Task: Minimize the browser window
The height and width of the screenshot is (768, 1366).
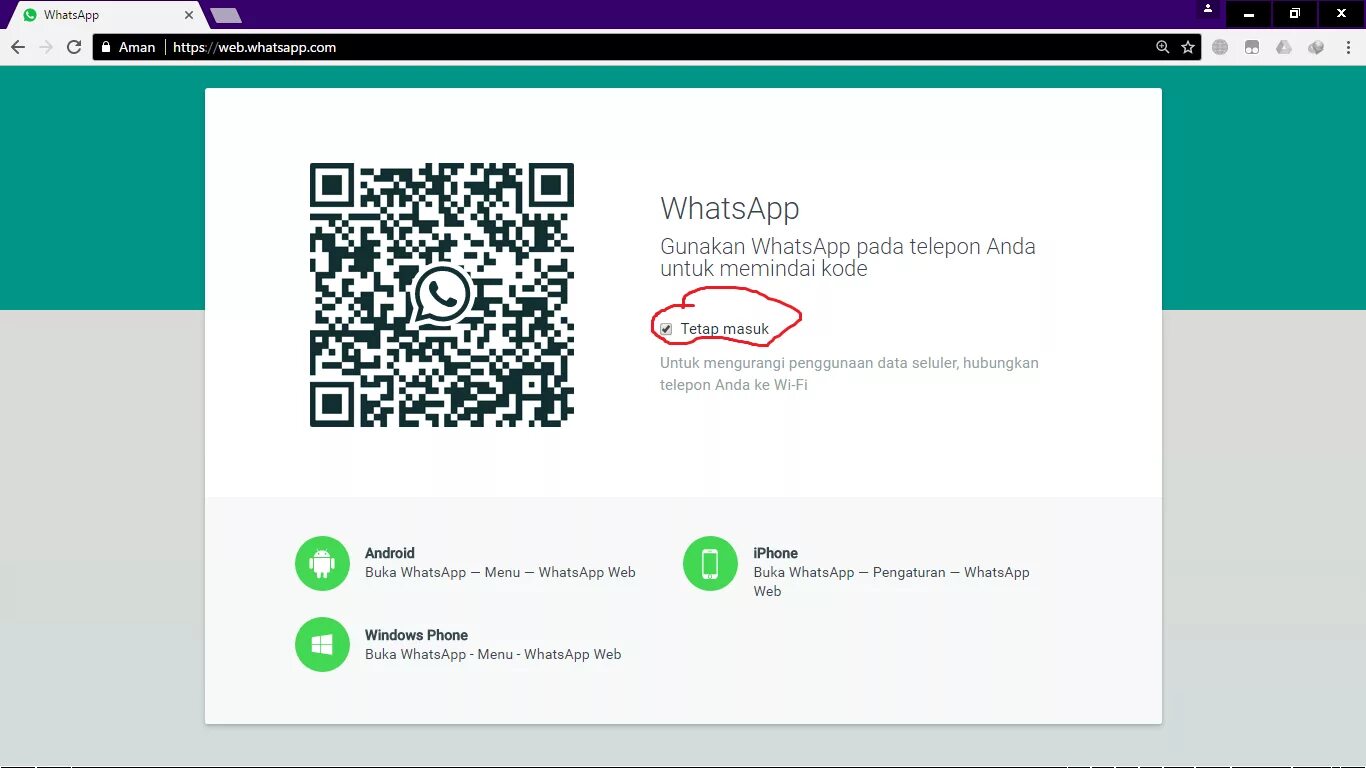Action: point(1249,13)
